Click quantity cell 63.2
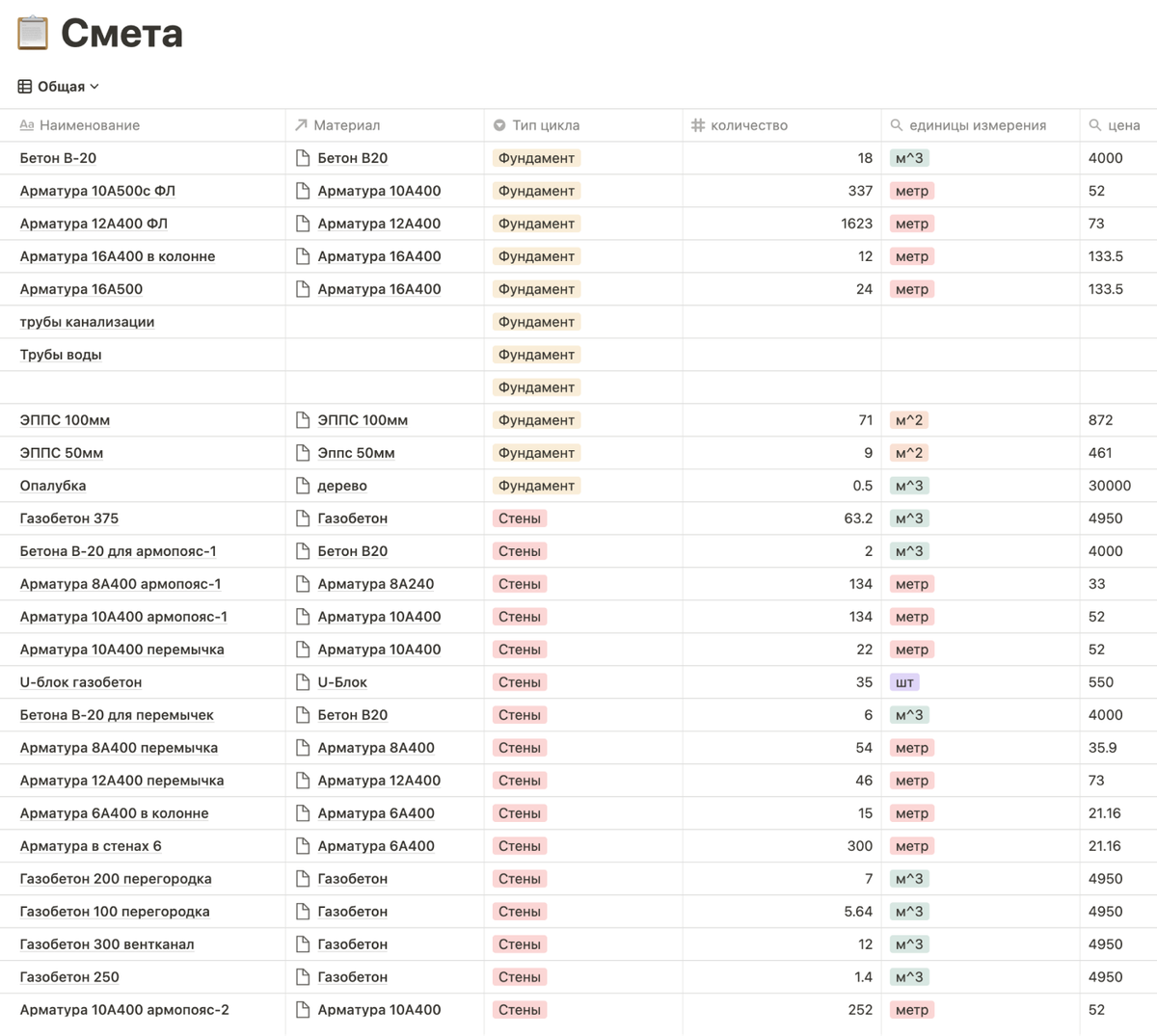This screenshot has height=1036, width=1157. pos(782,518)
